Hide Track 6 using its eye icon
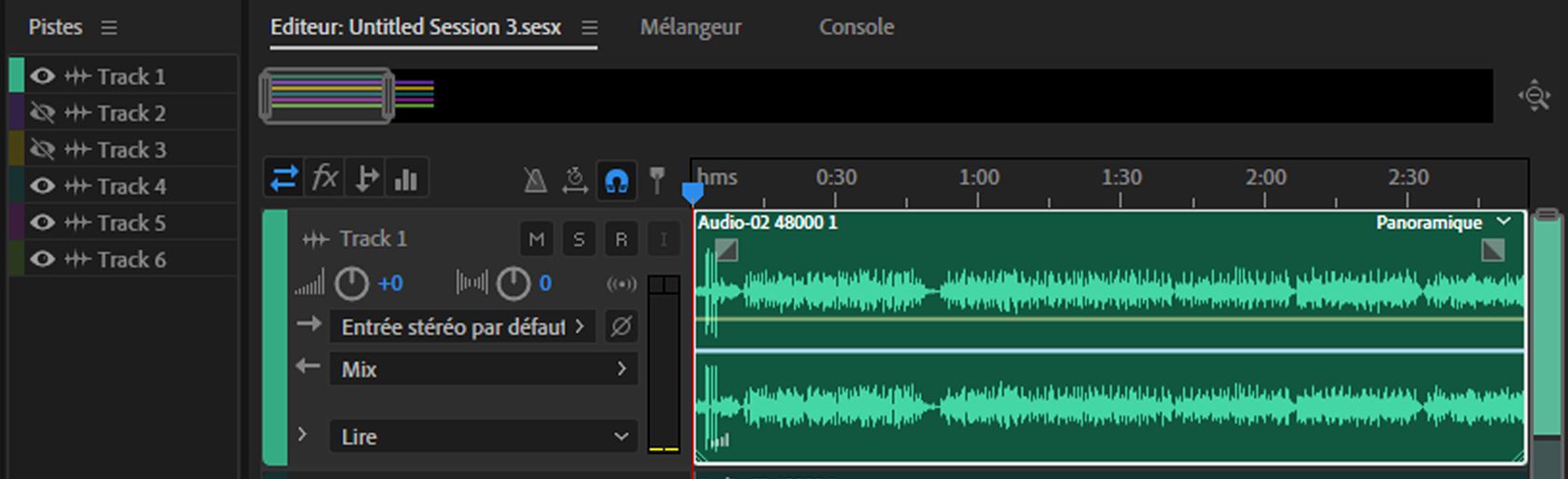This screenshot has height=479, width=1568. tap(42, 259)
